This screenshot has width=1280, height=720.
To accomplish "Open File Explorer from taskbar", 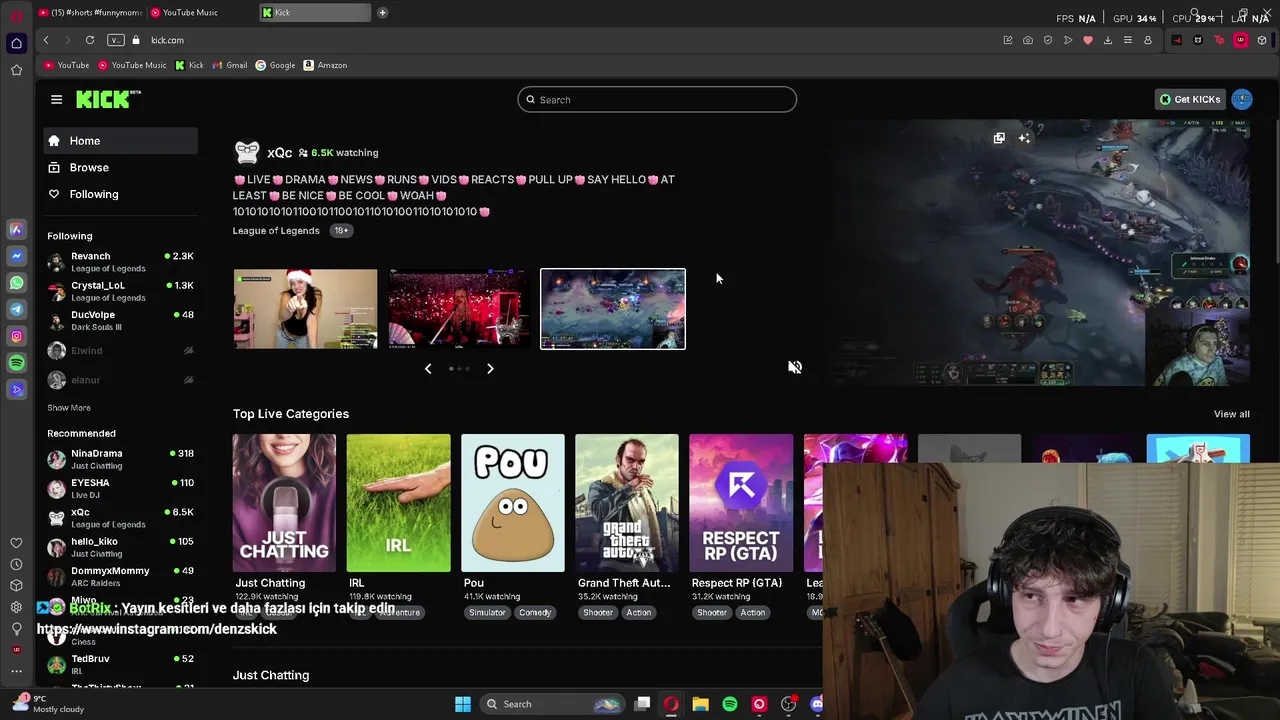I will click(x=701, y=704).
